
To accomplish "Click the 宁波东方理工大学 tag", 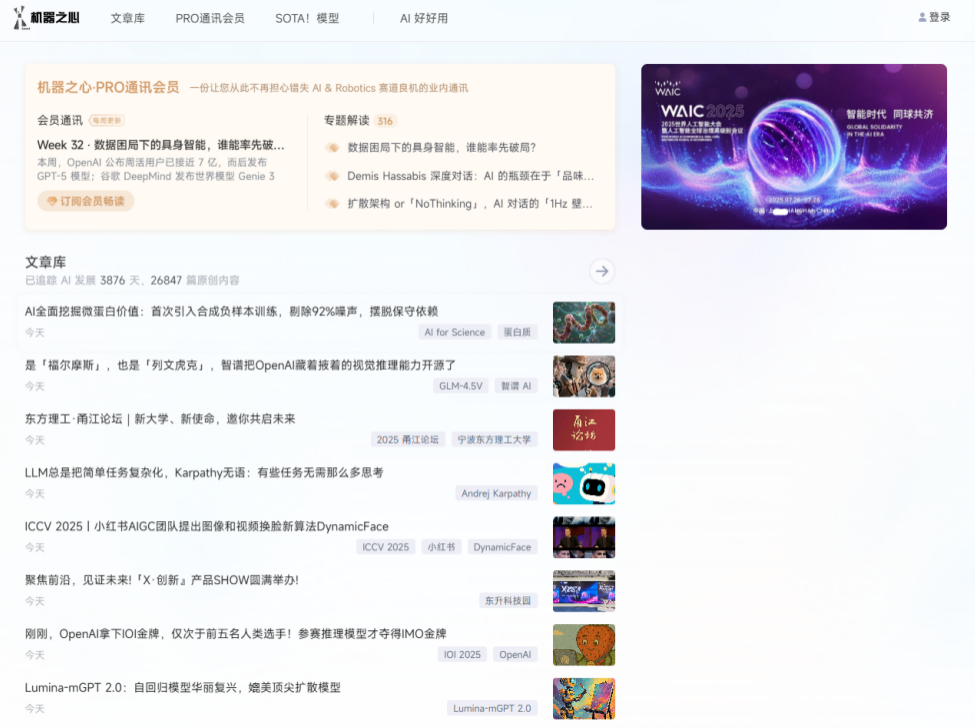I will pos(494,439).
